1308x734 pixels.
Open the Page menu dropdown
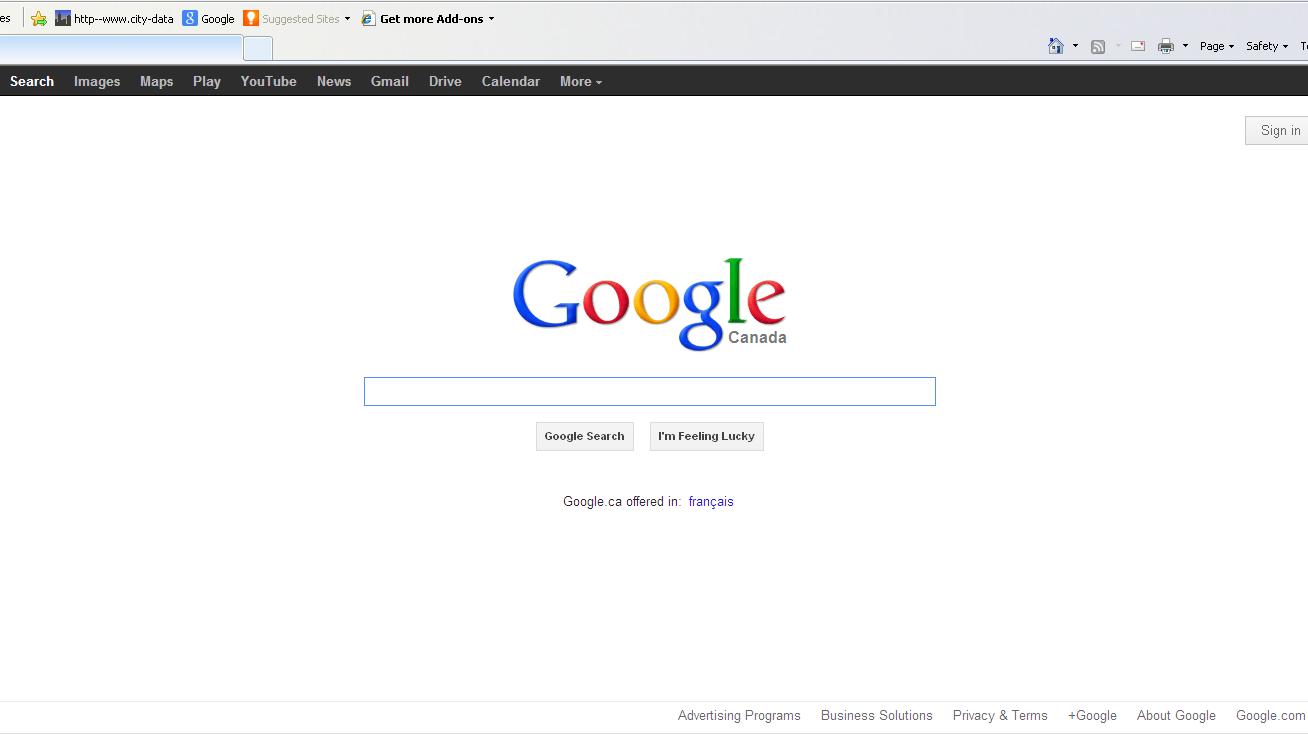(1217, 46)
